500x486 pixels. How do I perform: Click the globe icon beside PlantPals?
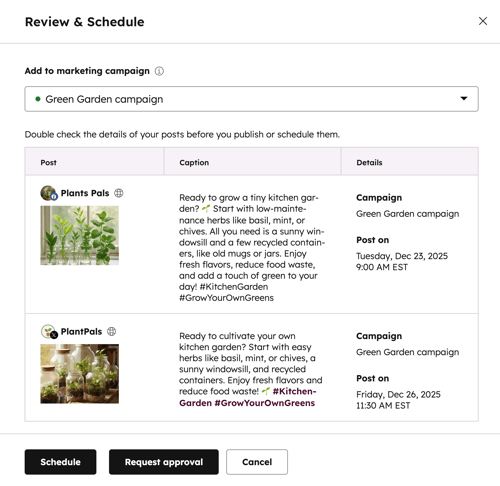pos(111,331)
